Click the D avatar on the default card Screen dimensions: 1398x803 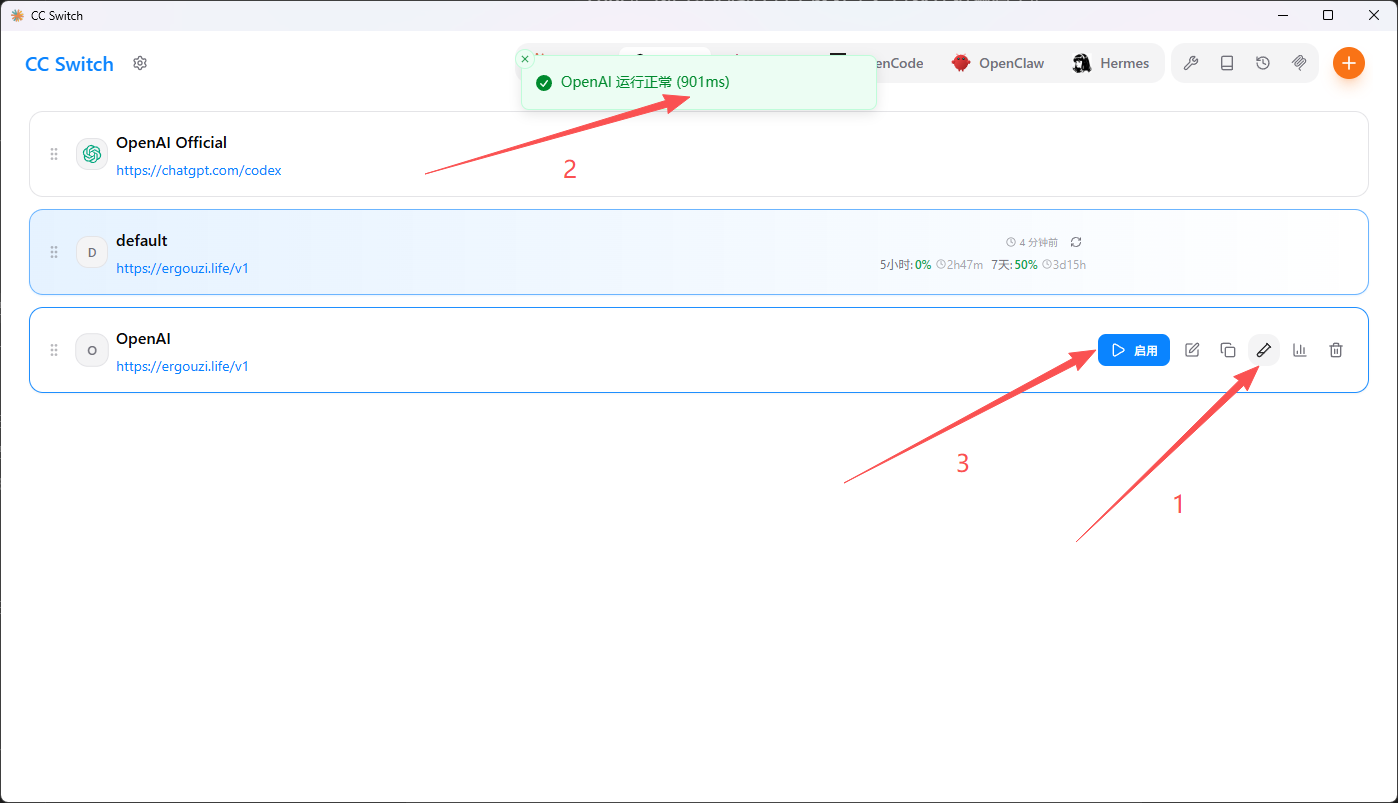coord(92,252)
